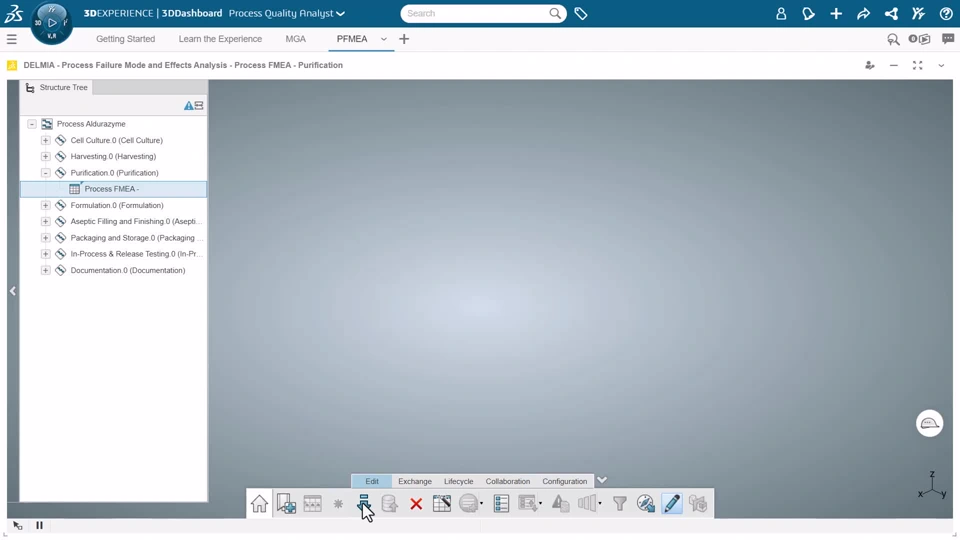Open the notifications bell icon
The image size is (960, 540).
(x=808, y=13)
